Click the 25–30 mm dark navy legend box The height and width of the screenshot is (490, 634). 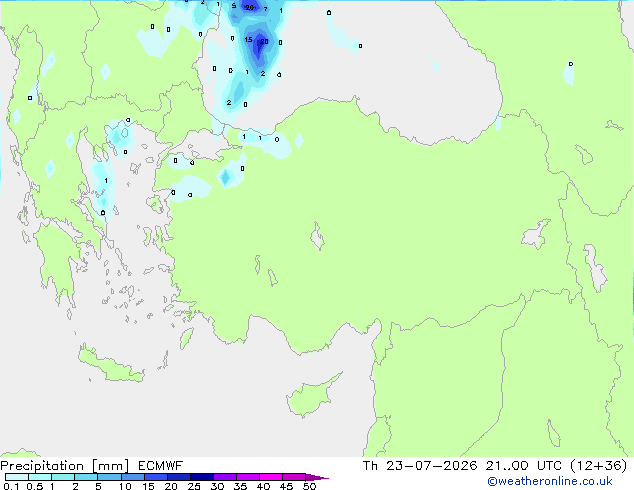pos(202,477)
